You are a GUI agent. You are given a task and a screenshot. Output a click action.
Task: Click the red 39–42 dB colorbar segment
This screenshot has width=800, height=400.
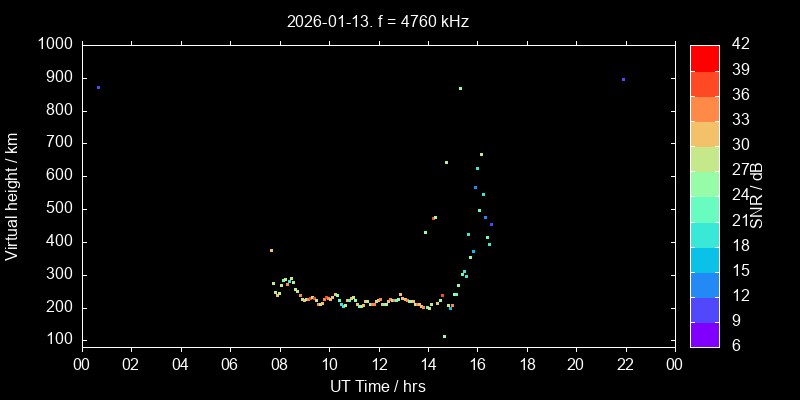(704, 57)
